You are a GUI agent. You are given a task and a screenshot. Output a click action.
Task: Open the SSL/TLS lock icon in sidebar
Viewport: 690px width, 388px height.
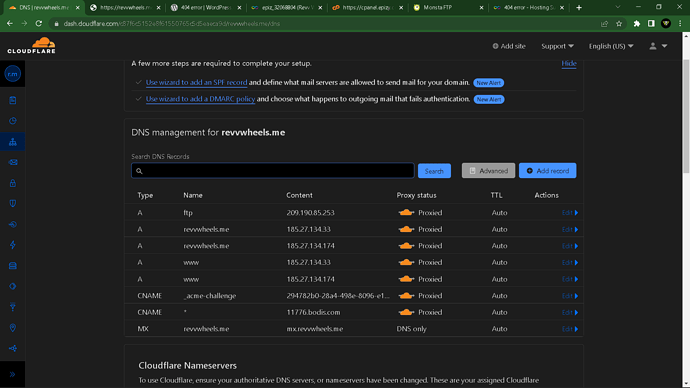pyautogui.click(x=13, y=183)
